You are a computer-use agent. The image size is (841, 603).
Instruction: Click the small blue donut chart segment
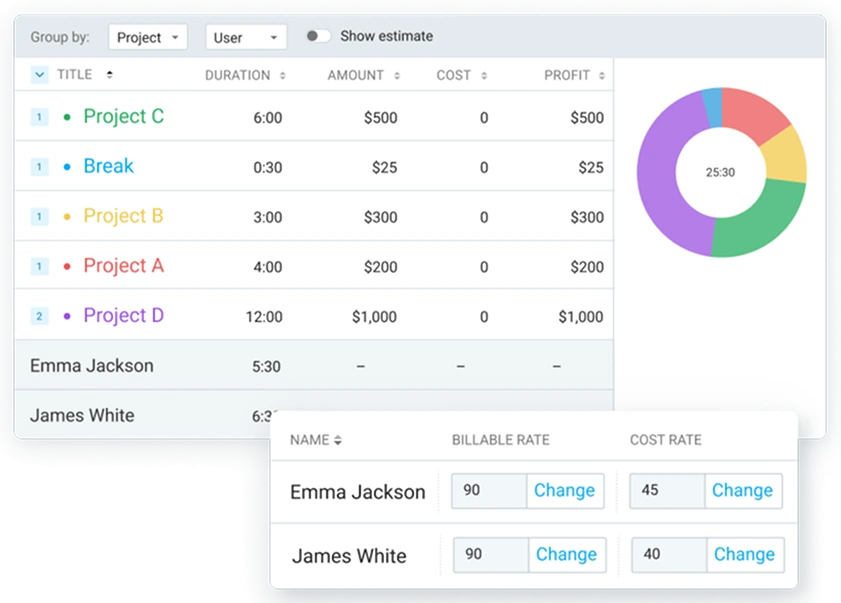pos(713,108)
